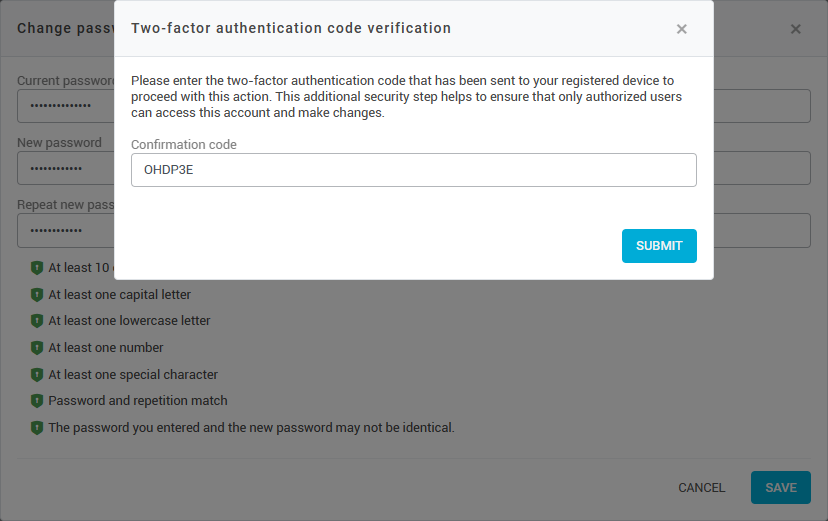Click the 'Confirmation code' label
828x521 pixels.
[x=184, y=145]
